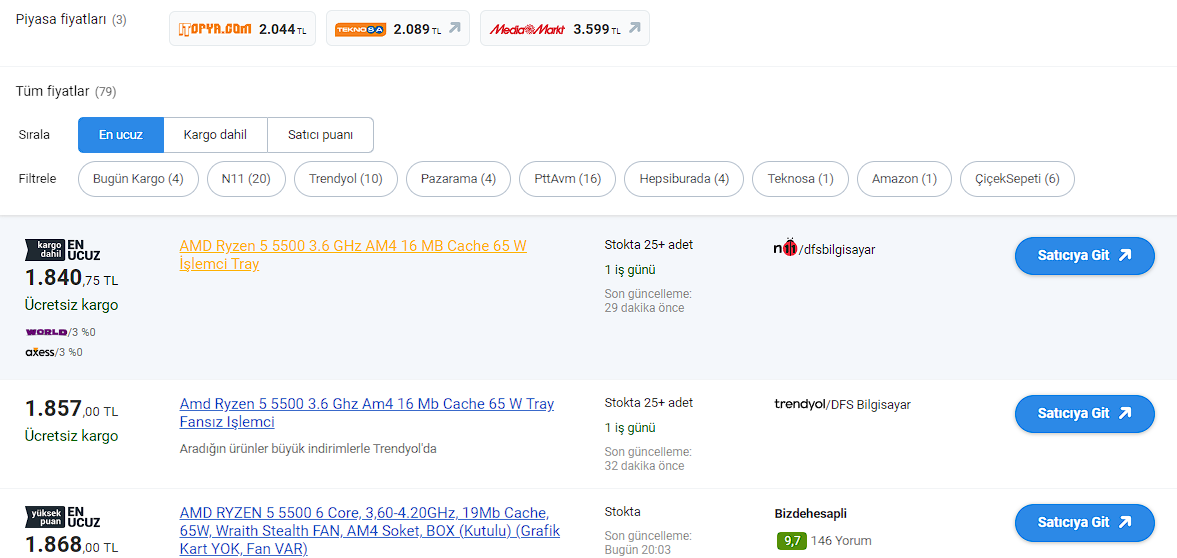Viewport: 1177px width, 558px height.
Task: Open the Teknosa 2.089 TL price card
Action: point(398,29)
